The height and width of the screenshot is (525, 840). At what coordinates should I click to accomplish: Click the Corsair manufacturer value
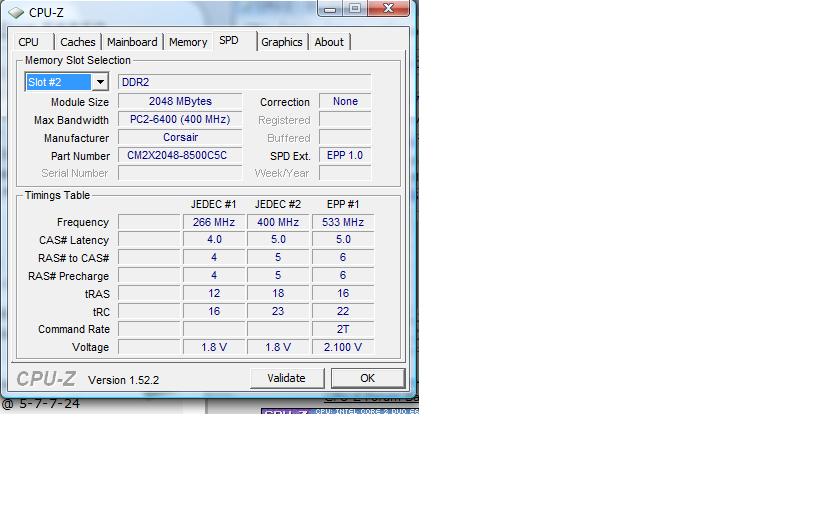pyautogui.click(x=180, y=137)
